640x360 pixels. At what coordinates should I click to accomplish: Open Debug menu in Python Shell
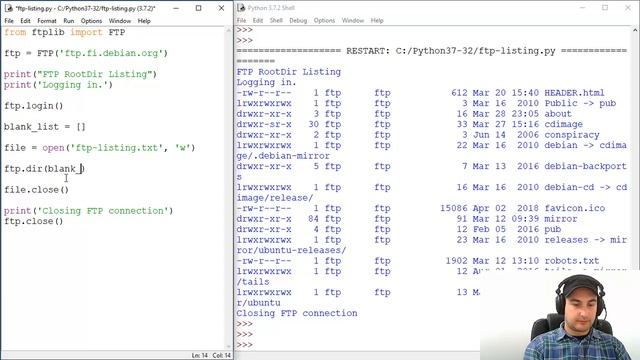[298, 20]
